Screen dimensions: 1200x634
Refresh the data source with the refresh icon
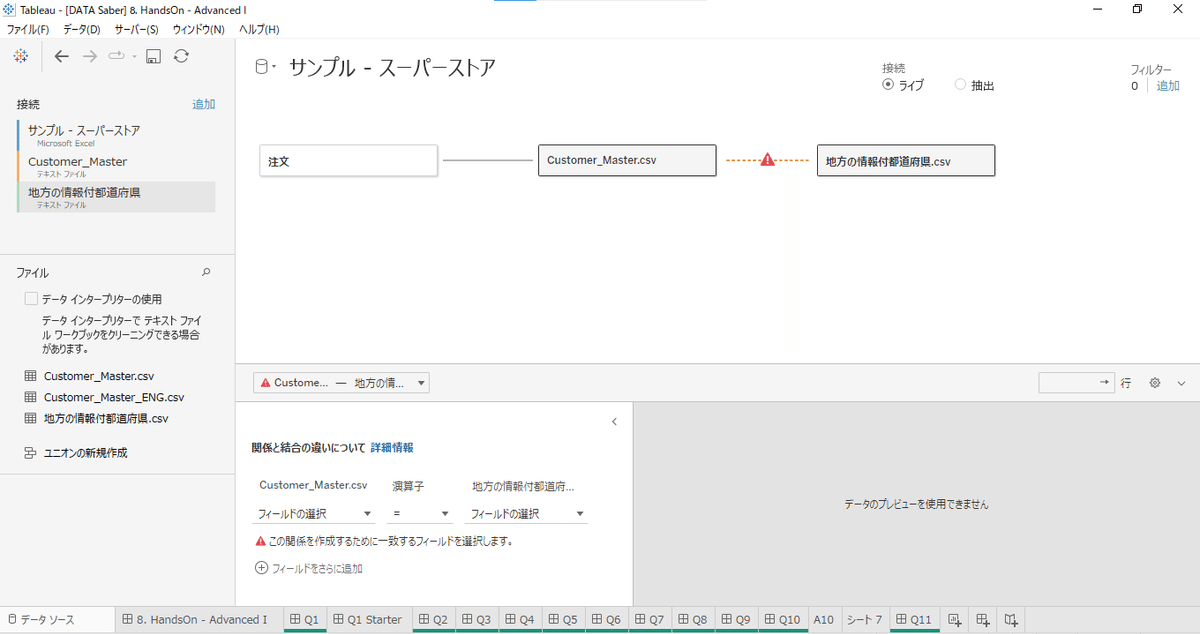[181, 56]
